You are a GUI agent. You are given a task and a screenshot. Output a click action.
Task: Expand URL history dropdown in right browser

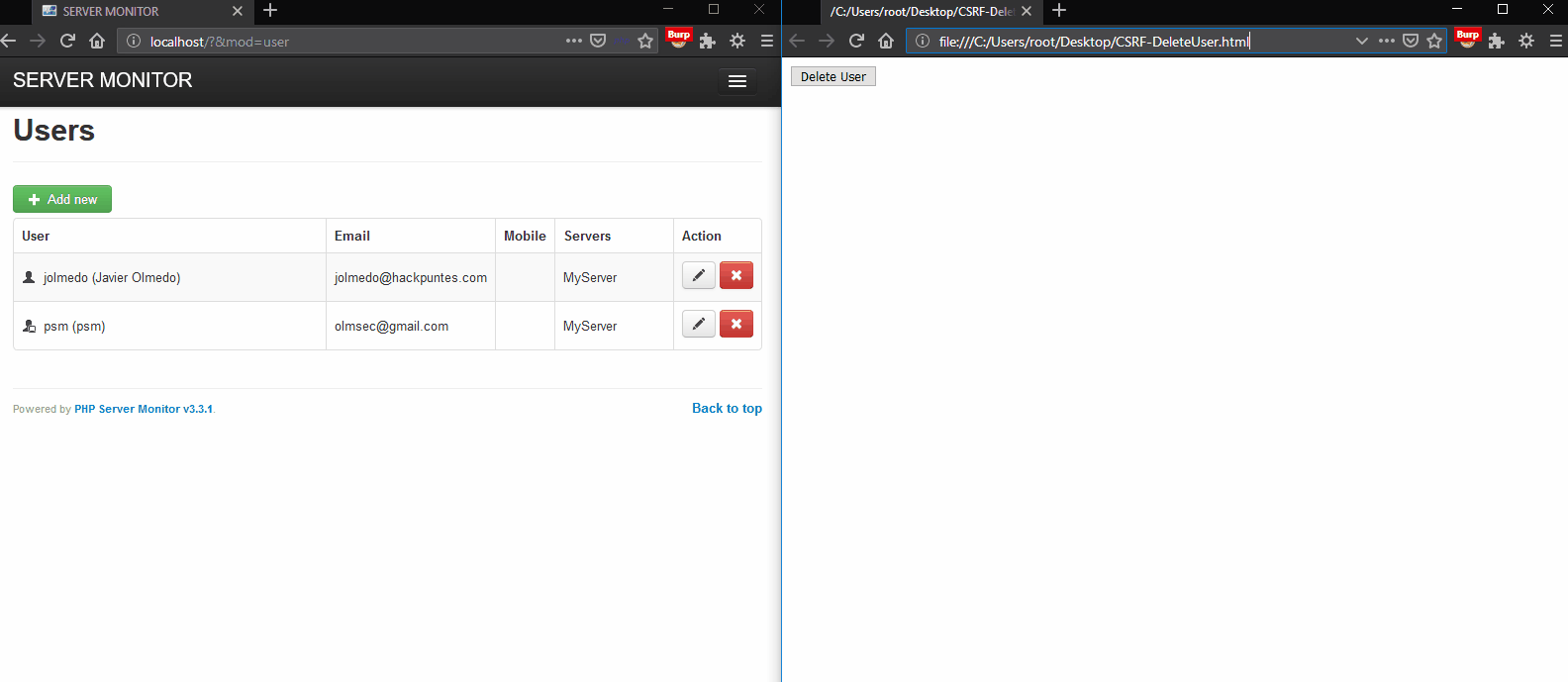coord(1362,41)
